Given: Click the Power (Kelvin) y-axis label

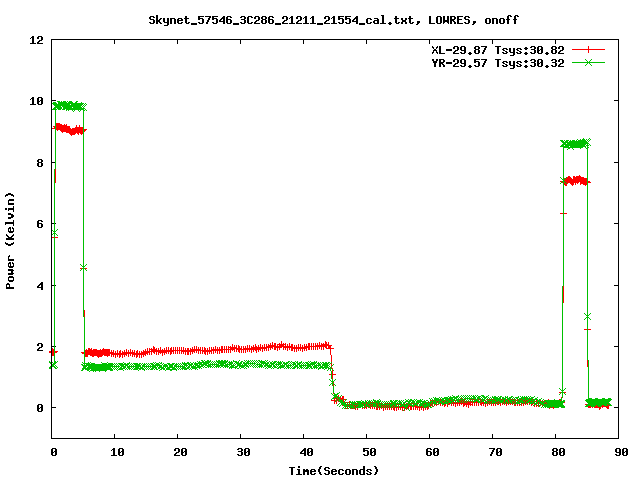Looking at the screenshot, I should 10,241.
